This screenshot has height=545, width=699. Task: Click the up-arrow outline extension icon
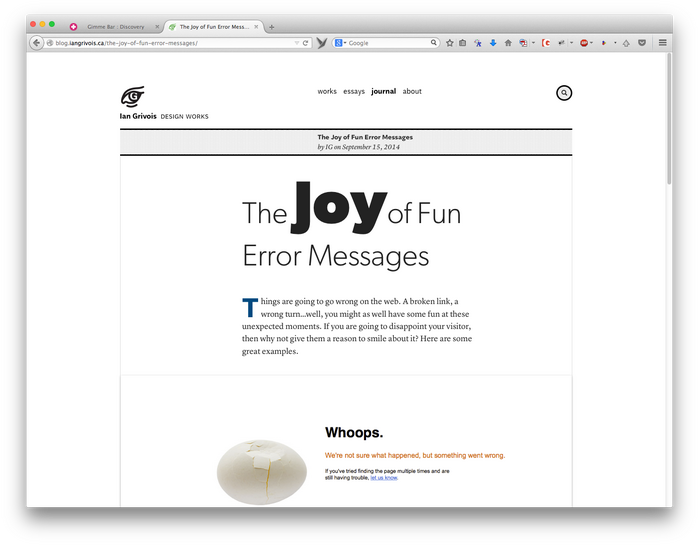626,43
